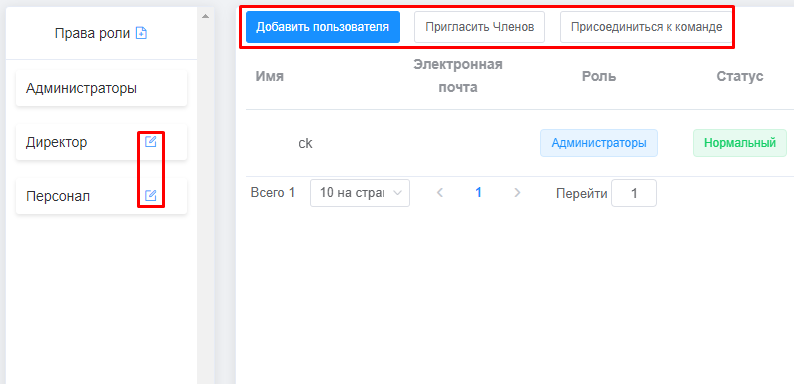794x384 pixels.
Task: Select the Директор role card
Action: click(x=101, y=142)
